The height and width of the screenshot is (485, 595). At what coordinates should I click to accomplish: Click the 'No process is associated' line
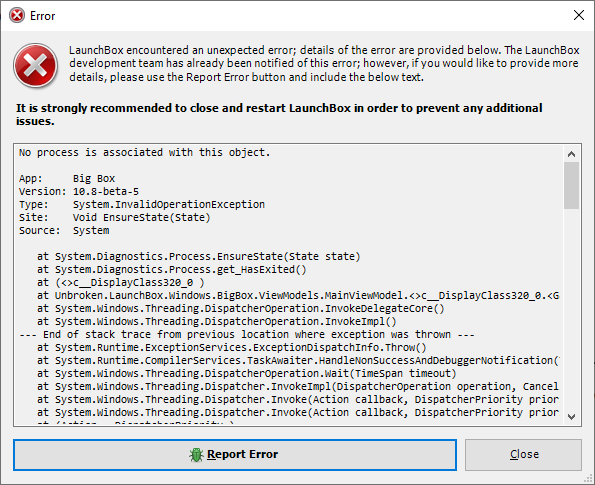(145, 153)
